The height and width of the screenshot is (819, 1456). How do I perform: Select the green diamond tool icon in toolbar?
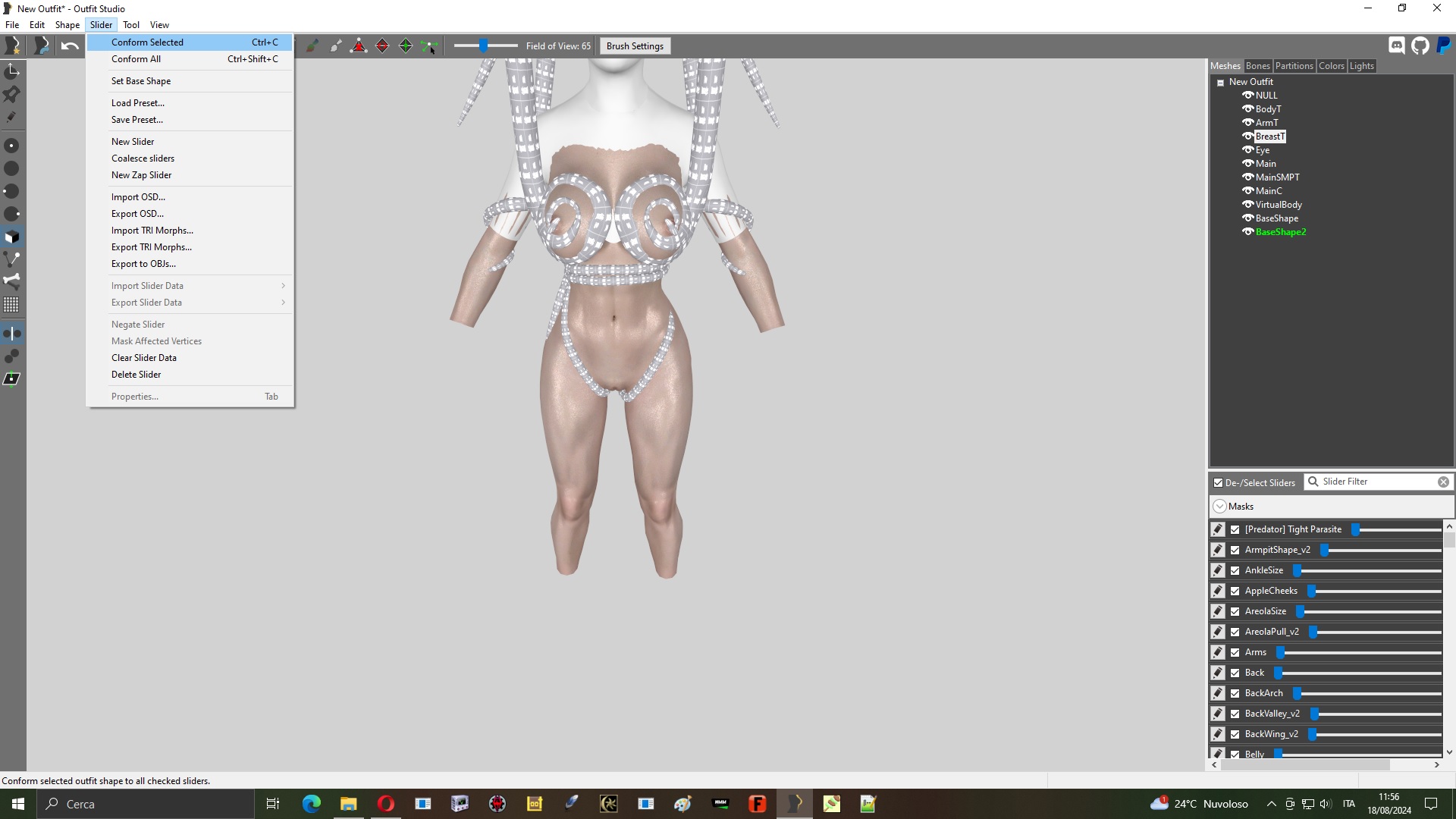[406, 46]
